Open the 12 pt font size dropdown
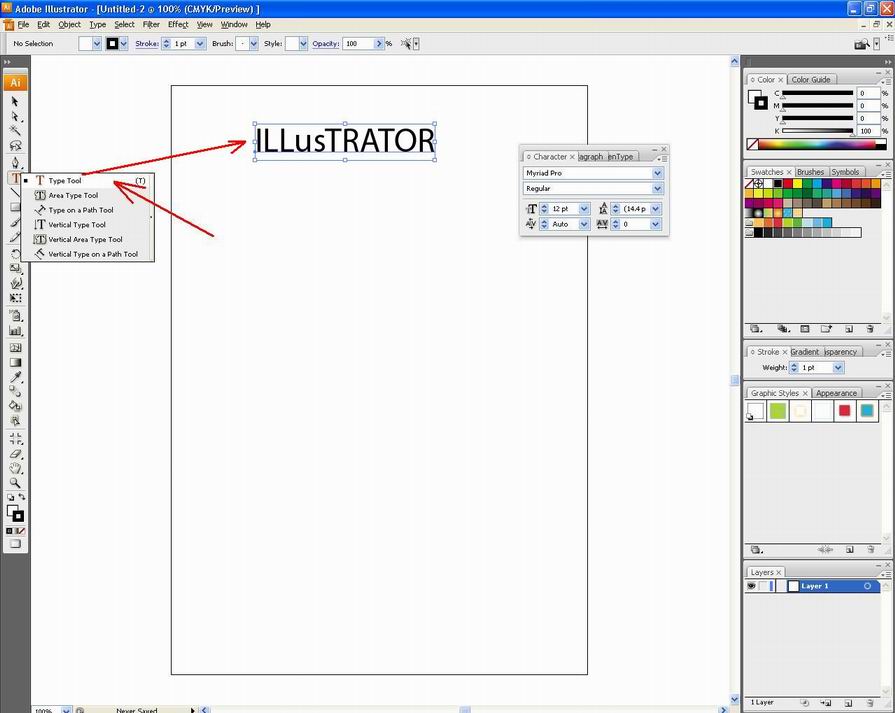 [584, 209]
